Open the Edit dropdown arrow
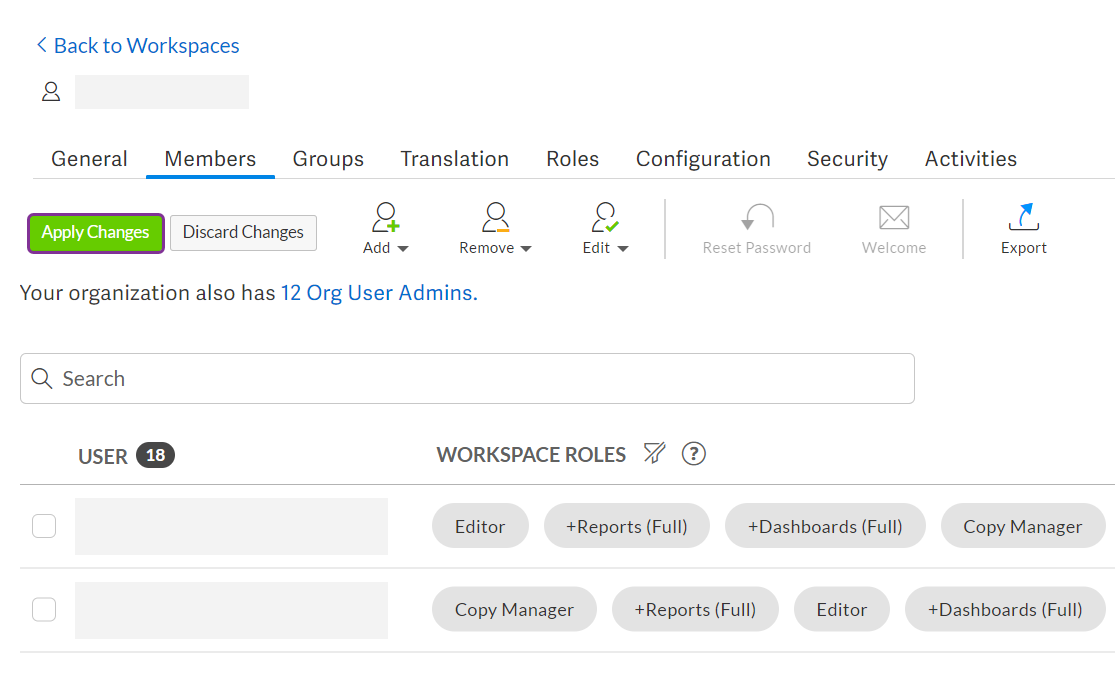1115x686 pixels. (x=623, y=248)
